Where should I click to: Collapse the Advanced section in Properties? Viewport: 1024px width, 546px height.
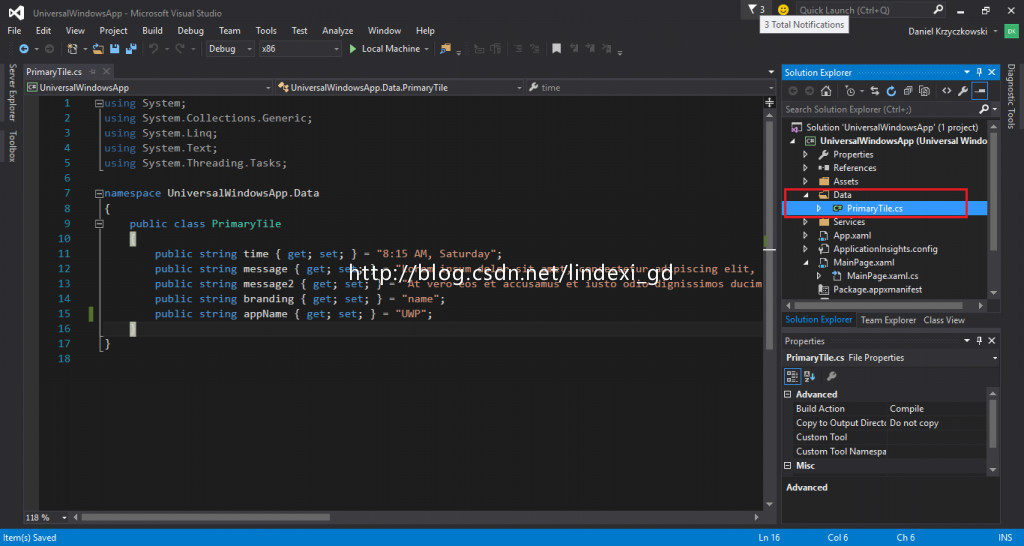point(788,394)
